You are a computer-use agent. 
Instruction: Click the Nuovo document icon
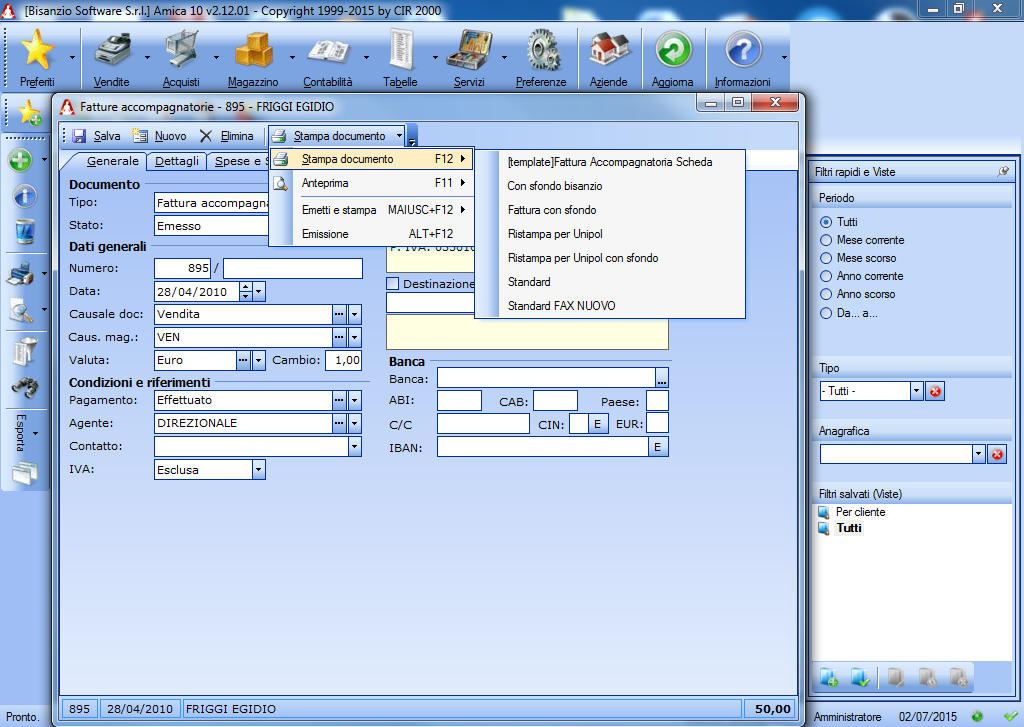pyautogui.click(x=140, y=136)
